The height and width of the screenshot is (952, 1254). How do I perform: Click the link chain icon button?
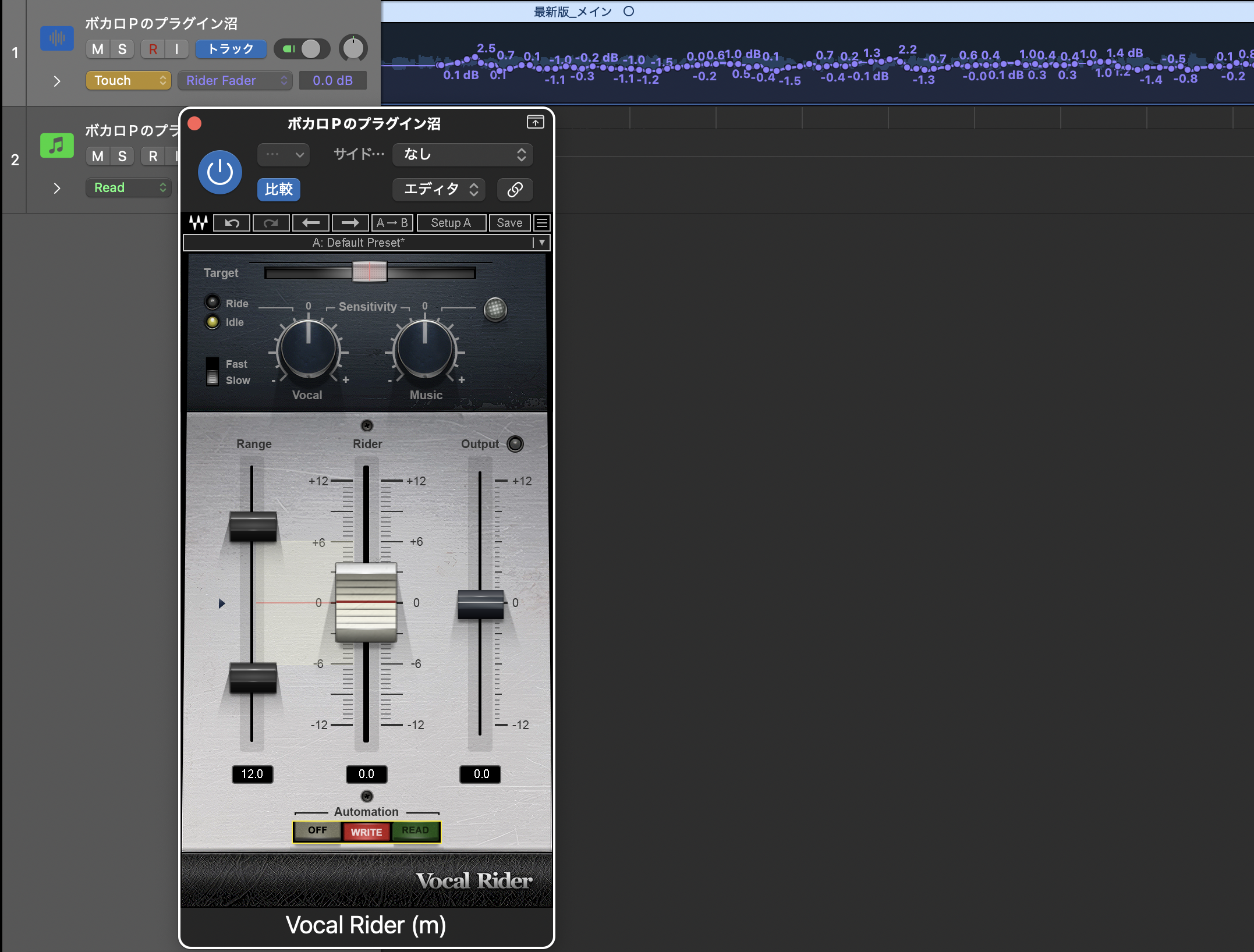515,190
